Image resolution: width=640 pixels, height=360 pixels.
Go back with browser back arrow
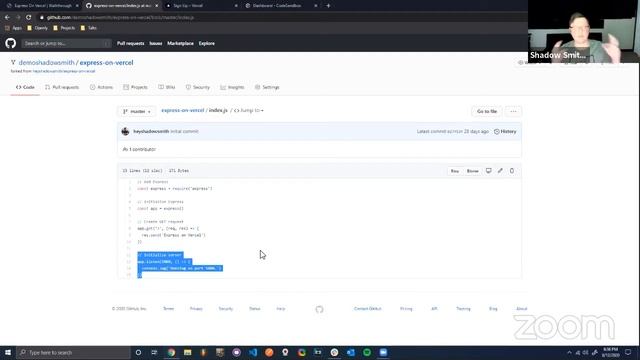pos(7,18)
